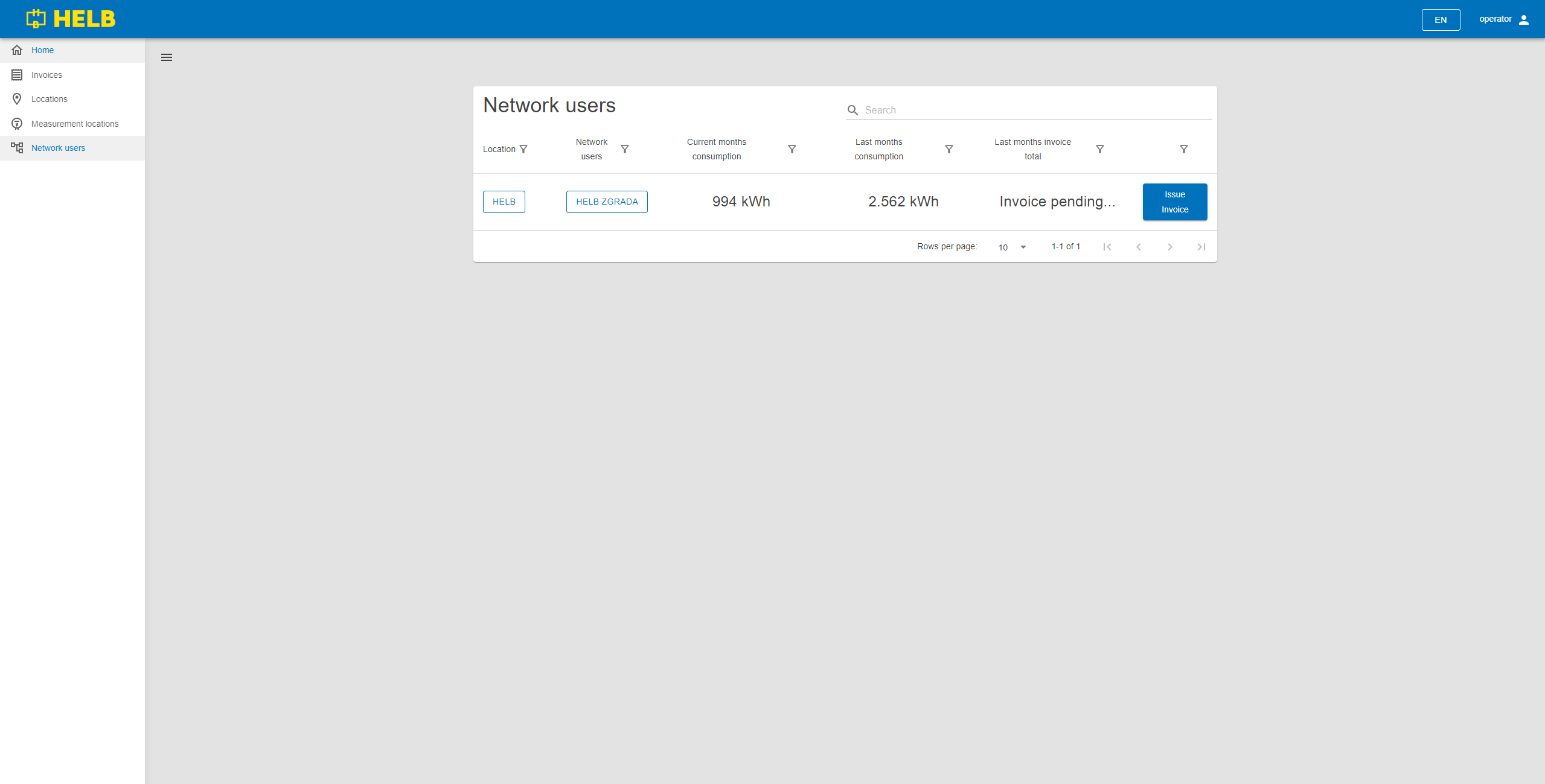
Task: Open the Rows per page dropdown
Action: click(1012, 247)
